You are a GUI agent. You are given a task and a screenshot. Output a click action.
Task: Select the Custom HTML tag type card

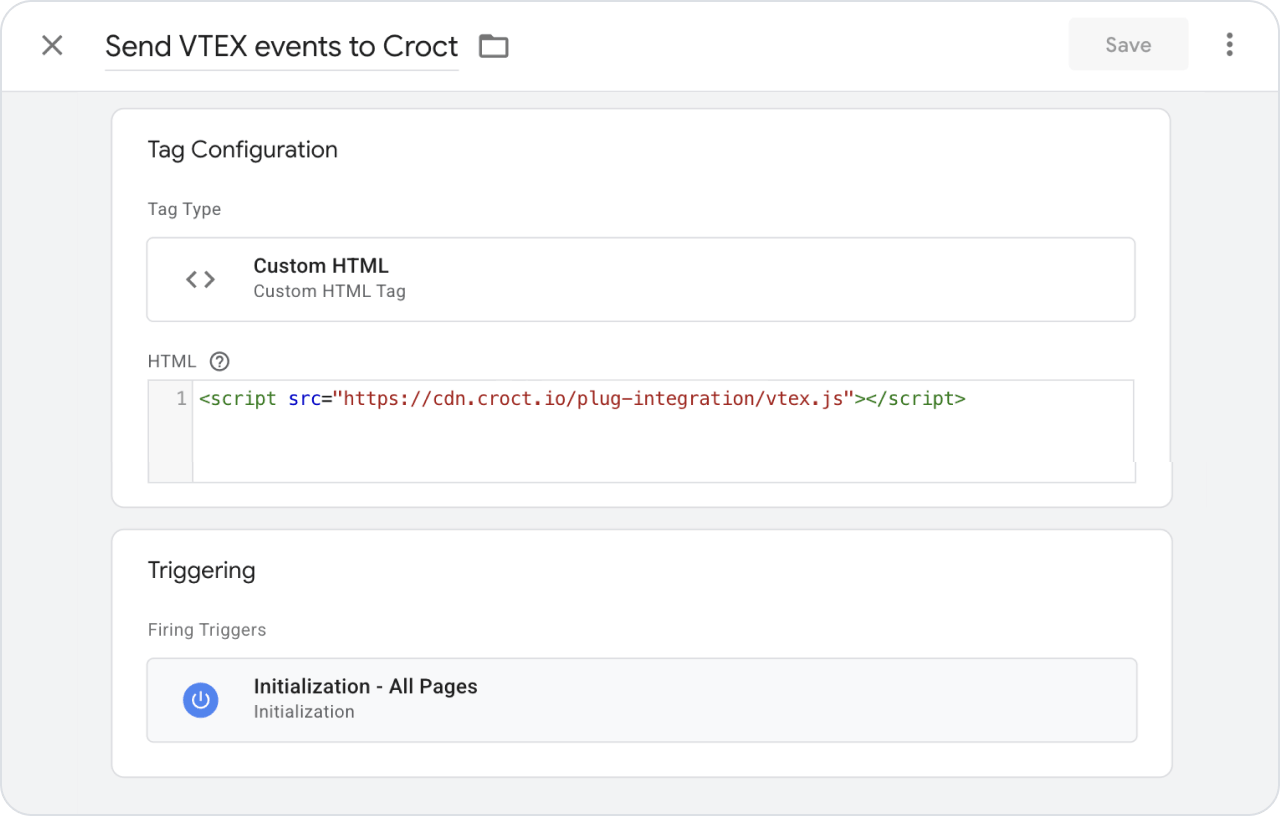point(641,279)
